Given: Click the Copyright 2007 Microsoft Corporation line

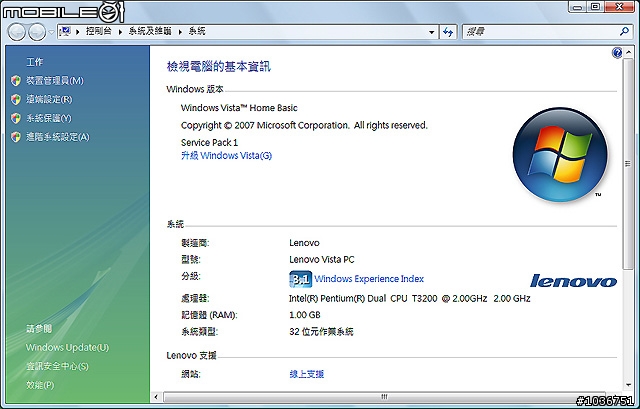Looking at the screenshot, I should tap(304, 125).
